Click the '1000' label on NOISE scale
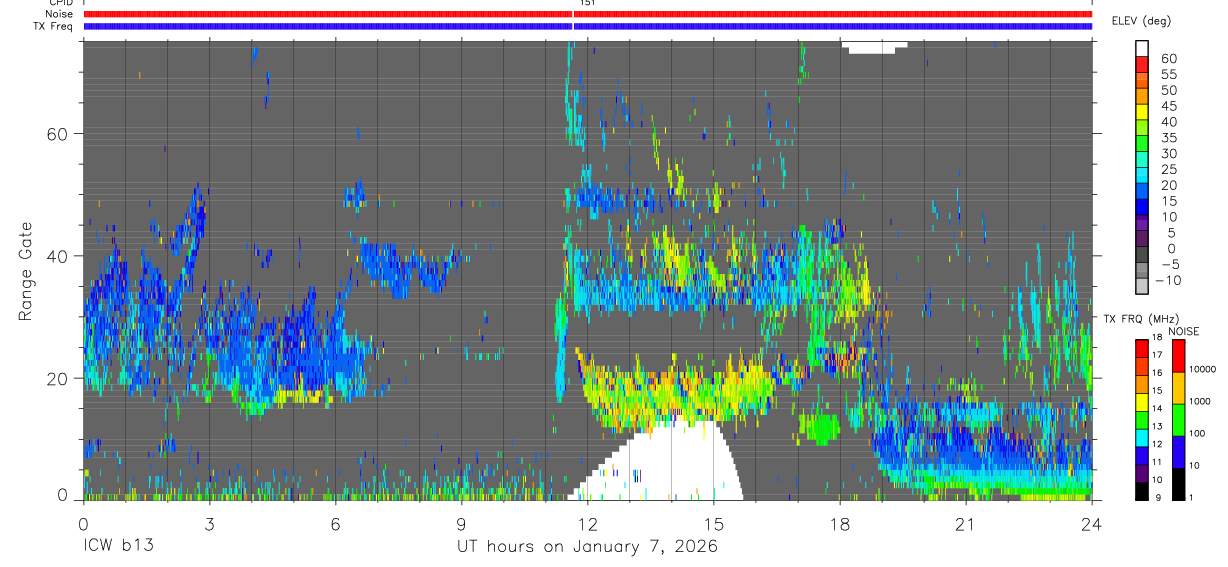This screenshot has height=567, width=1228. coord(1202,402)
